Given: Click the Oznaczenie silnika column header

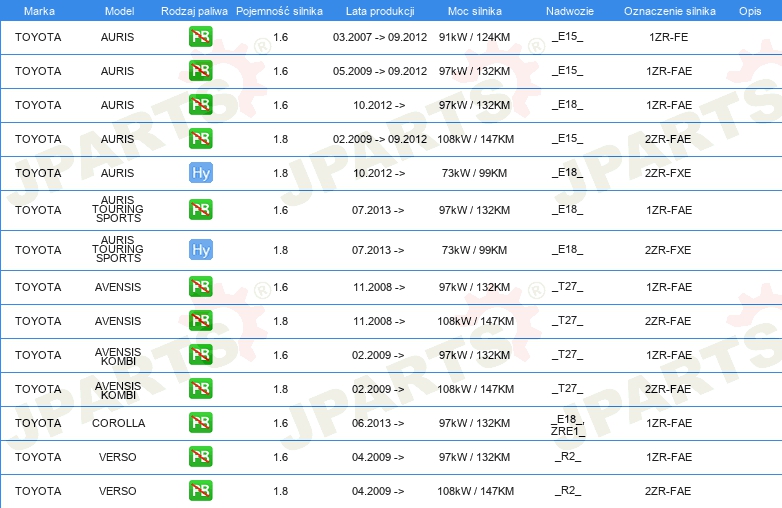Looking at the screenshot, I should point(670,11).
